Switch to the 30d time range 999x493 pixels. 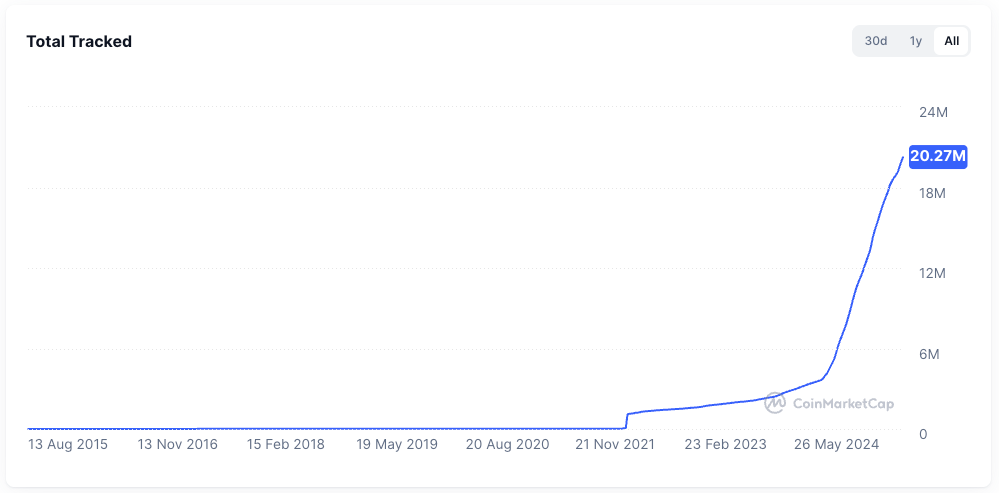876,41
